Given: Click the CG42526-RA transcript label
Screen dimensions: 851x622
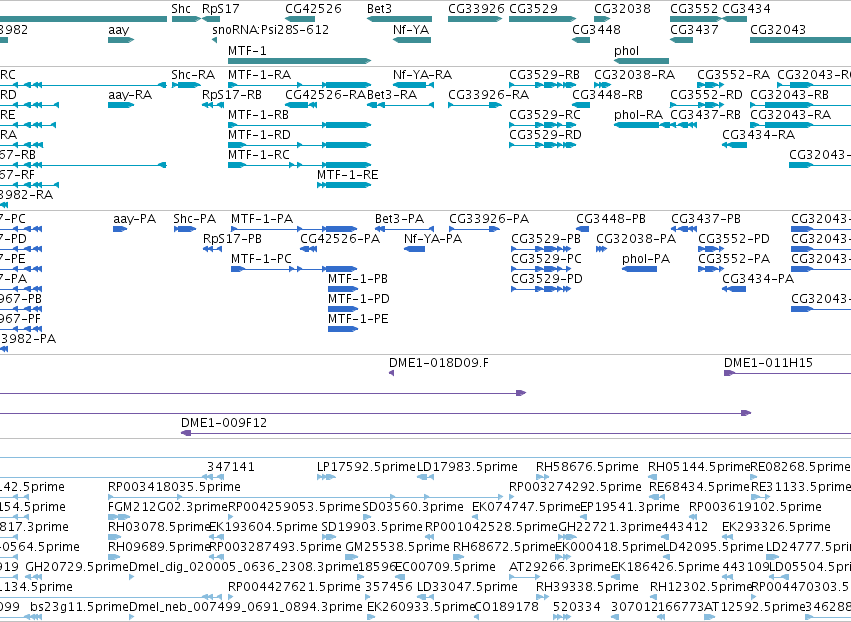Looking at the screenshot, I should click(x=326, y=95).
